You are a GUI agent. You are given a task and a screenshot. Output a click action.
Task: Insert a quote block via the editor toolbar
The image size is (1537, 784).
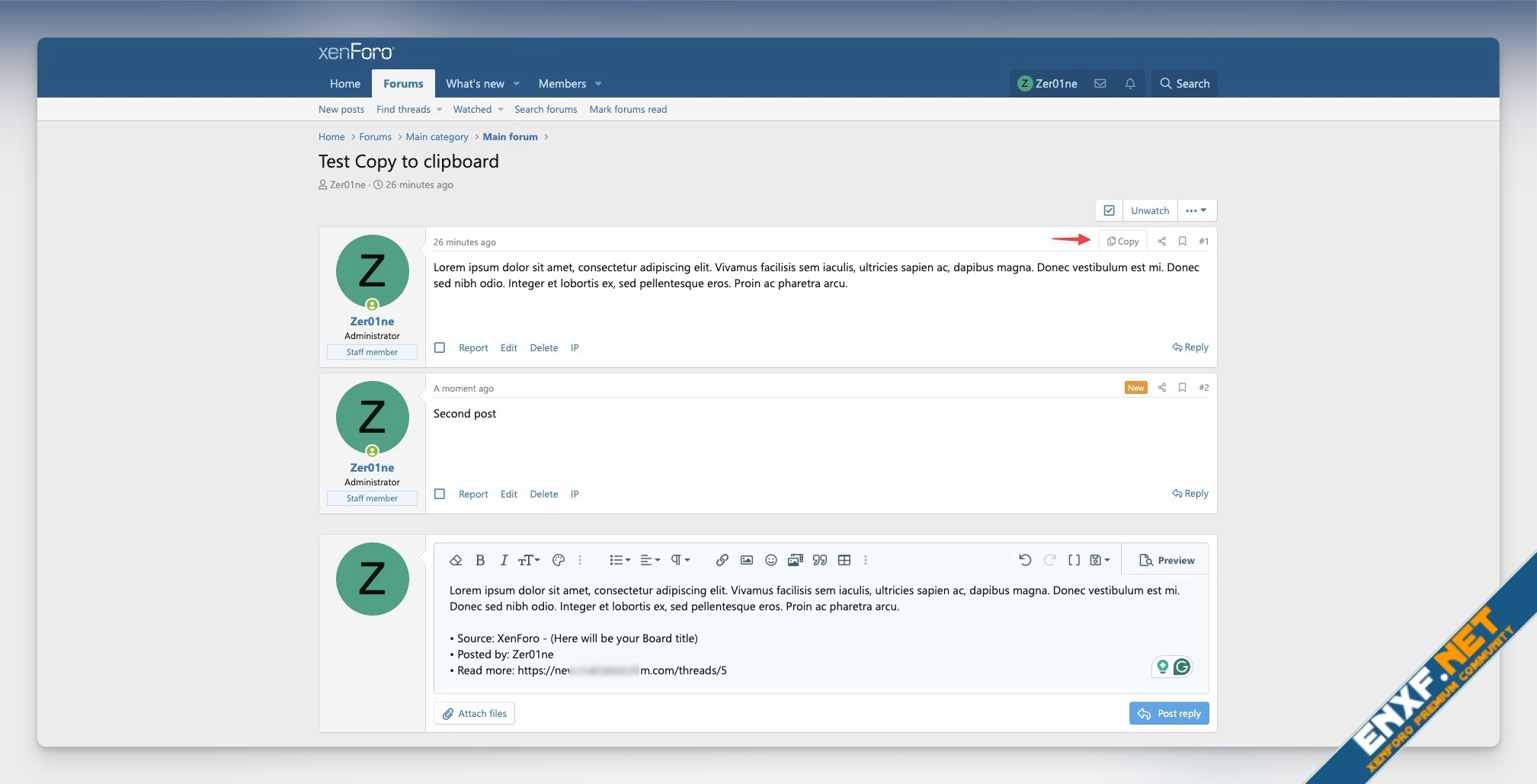coord(819,560)
